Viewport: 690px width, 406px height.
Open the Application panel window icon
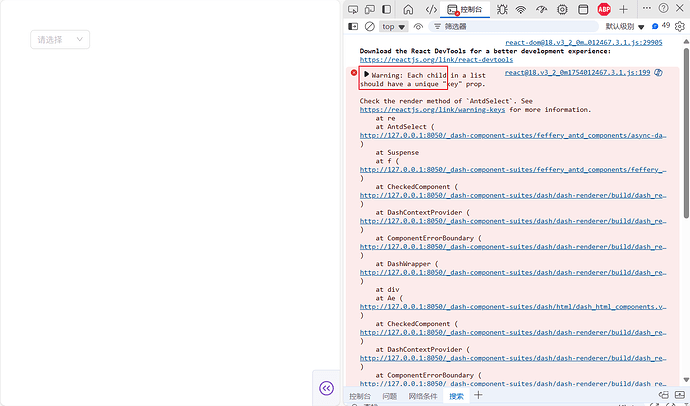583,9
